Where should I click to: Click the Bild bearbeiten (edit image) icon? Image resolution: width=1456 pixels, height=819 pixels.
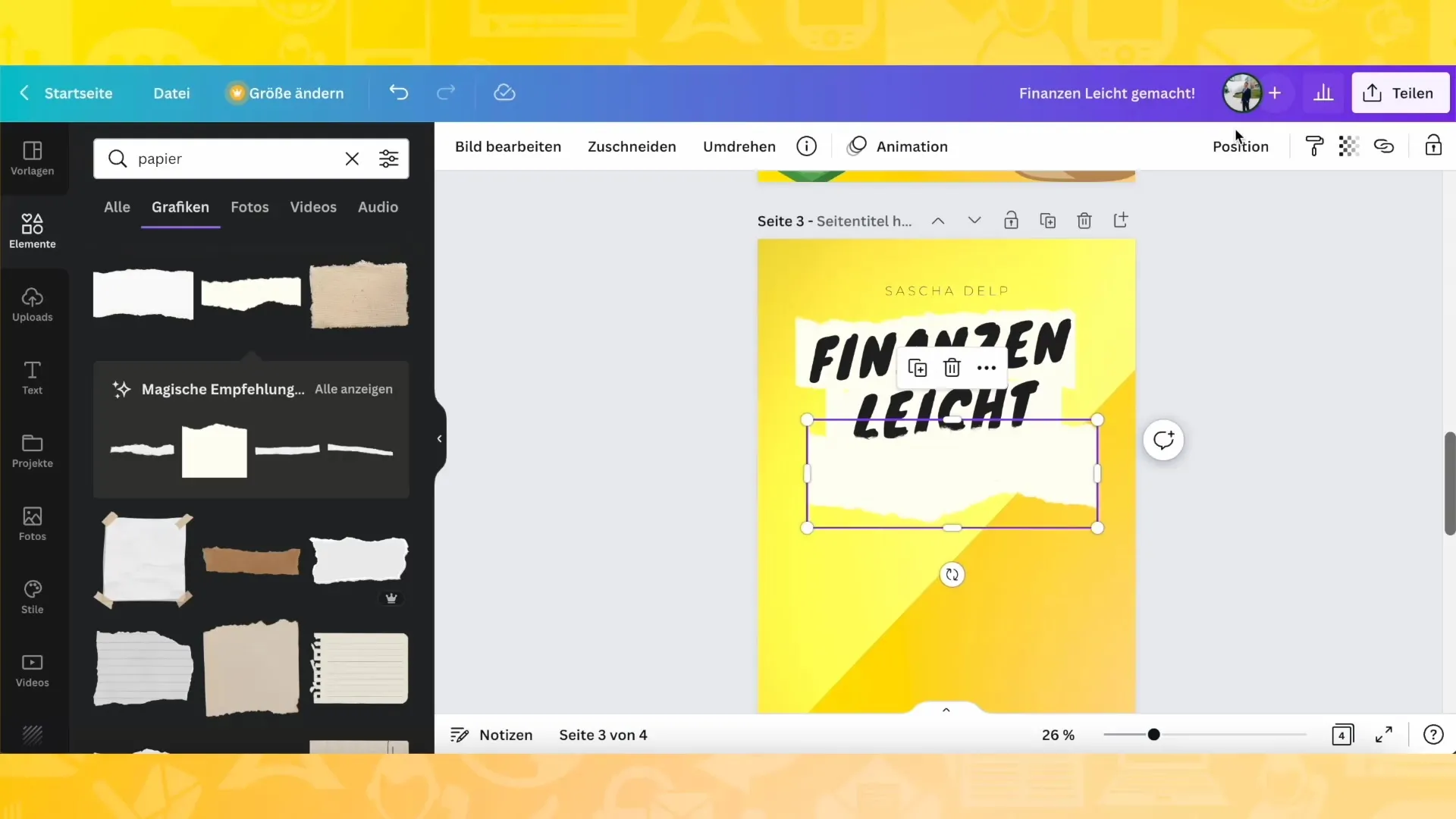(x=508, y=146)
